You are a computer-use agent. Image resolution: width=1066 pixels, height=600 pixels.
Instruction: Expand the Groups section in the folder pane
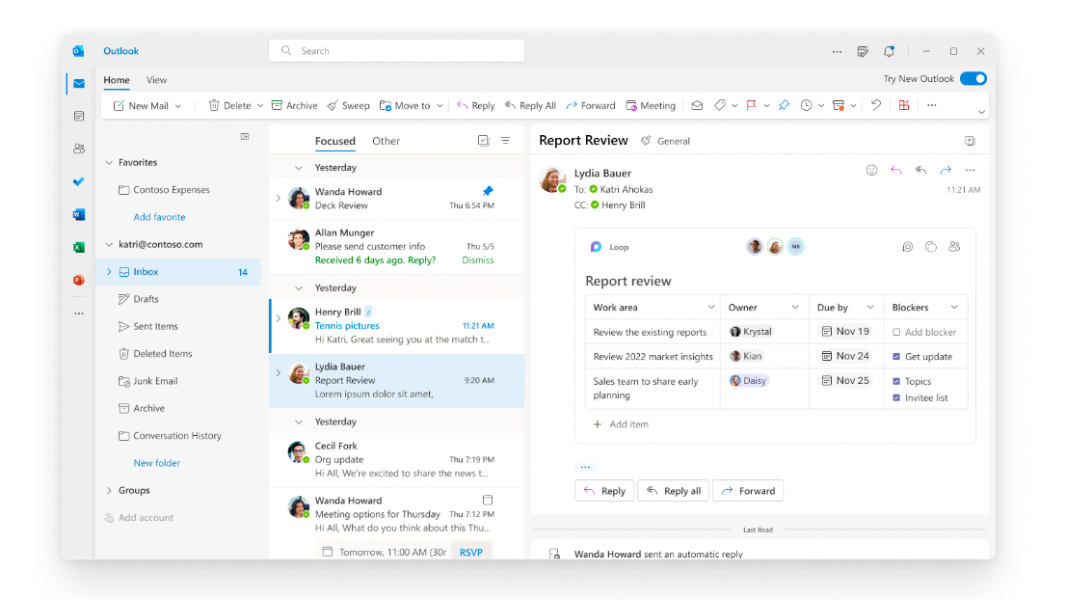click(112, 490)
